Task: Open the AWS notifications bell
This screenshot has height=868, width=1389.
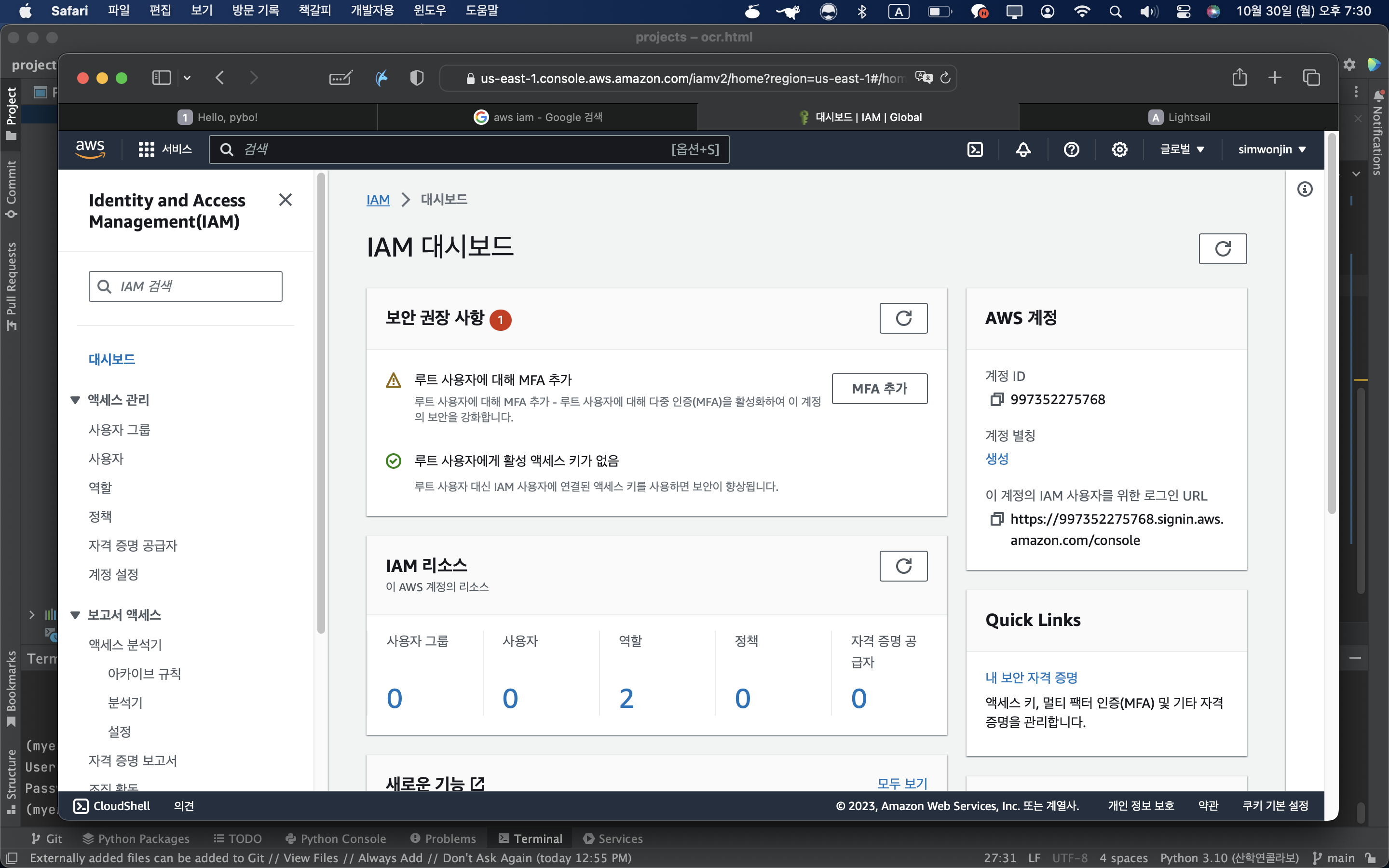Action: (x=1023, y=149)
